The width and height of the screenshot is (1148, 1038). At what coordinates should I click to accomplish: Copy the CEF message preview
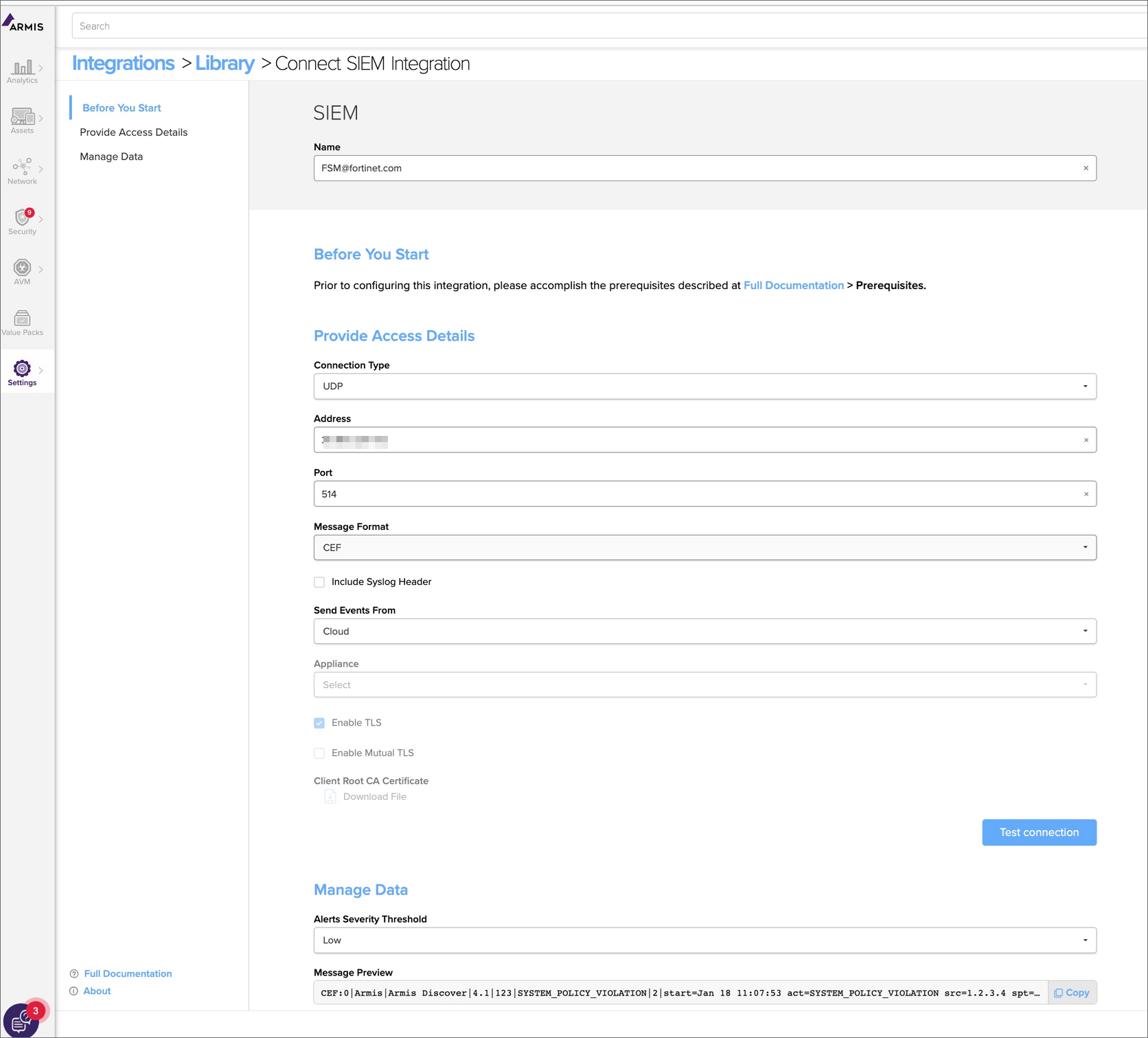pyautogui.click(x=1072, y=992)
